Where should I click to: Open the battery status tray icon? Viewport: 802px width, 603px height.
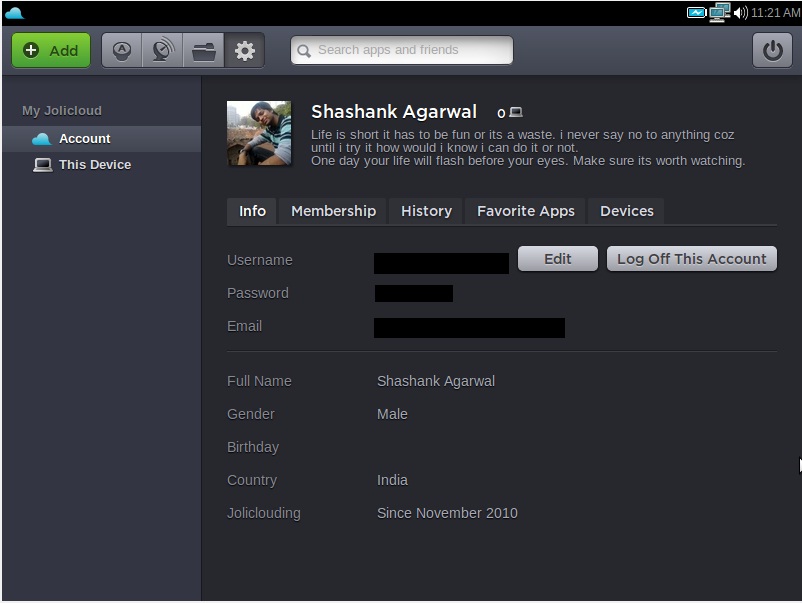pyautogui.click(x=696, y=13)
